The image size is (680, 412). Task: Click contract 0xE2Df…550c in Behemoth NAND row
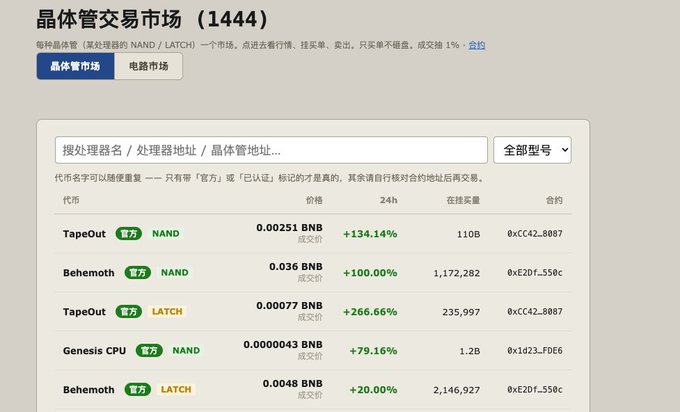(535, 273)
